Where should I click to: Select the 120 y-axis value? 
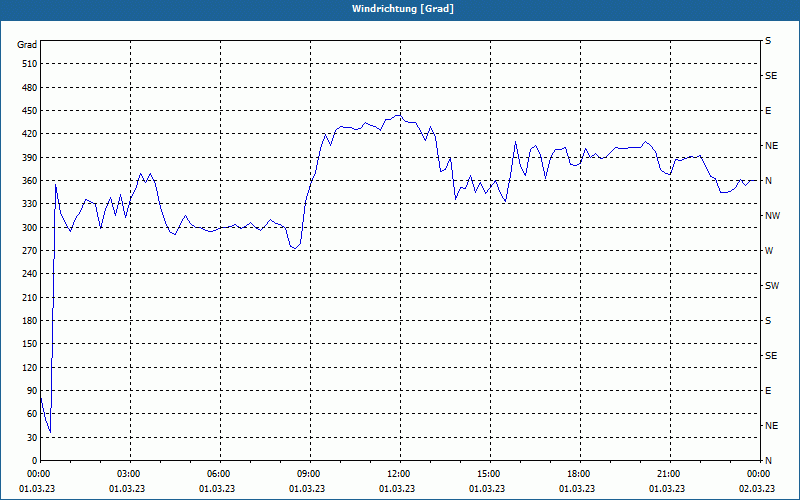click(30, 367)
